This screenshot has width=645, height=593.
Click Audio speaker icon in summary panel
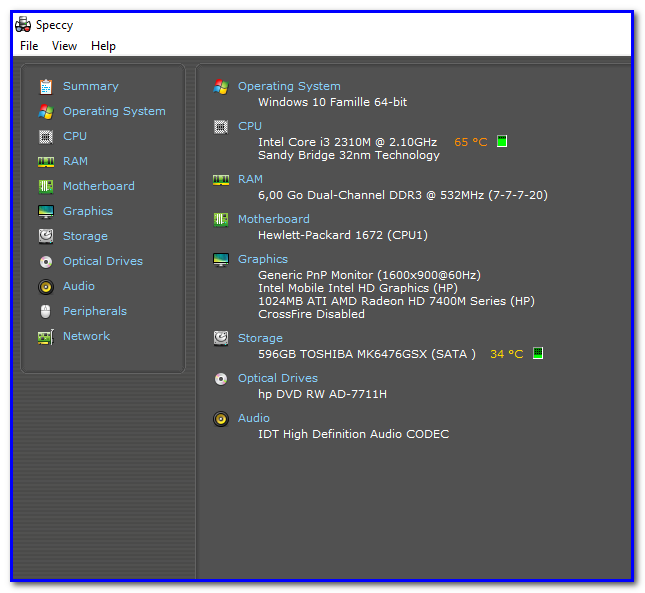point(221,419)
